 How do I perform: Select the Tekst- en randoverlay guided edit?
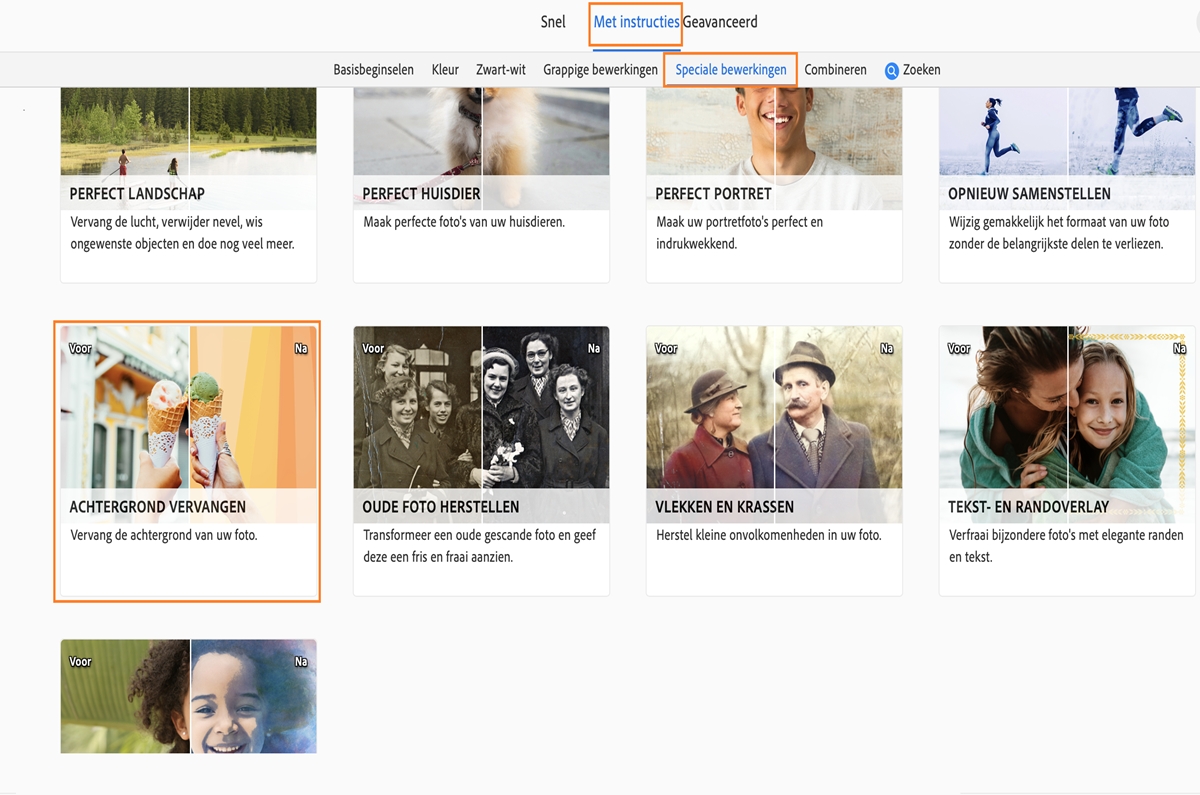point(1066,460)
